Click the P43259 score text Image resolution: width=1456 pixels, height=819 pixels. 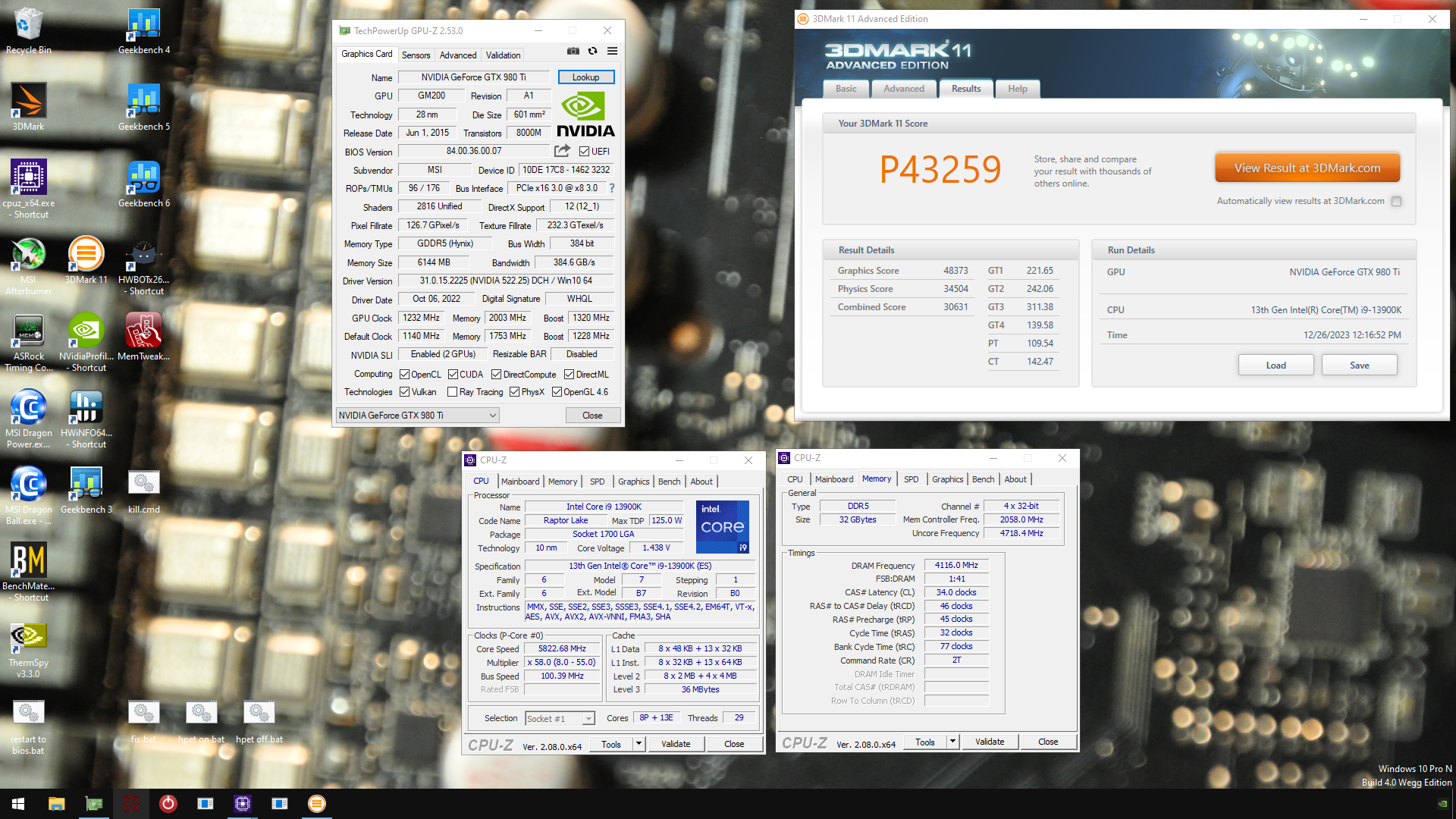pyautogui.click(x=940, y=169)
